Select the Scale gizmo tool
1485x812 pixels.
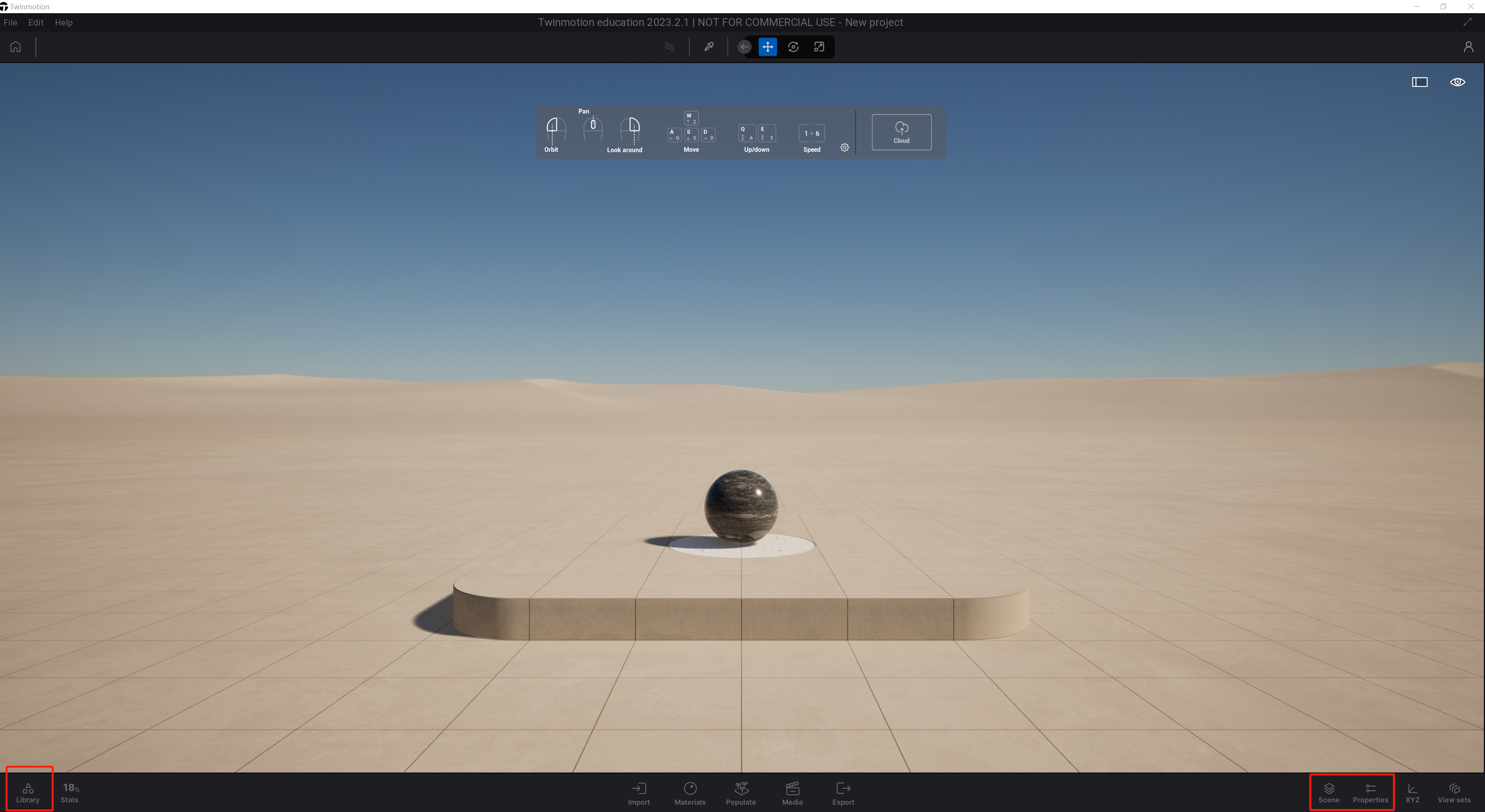(819, 47)
